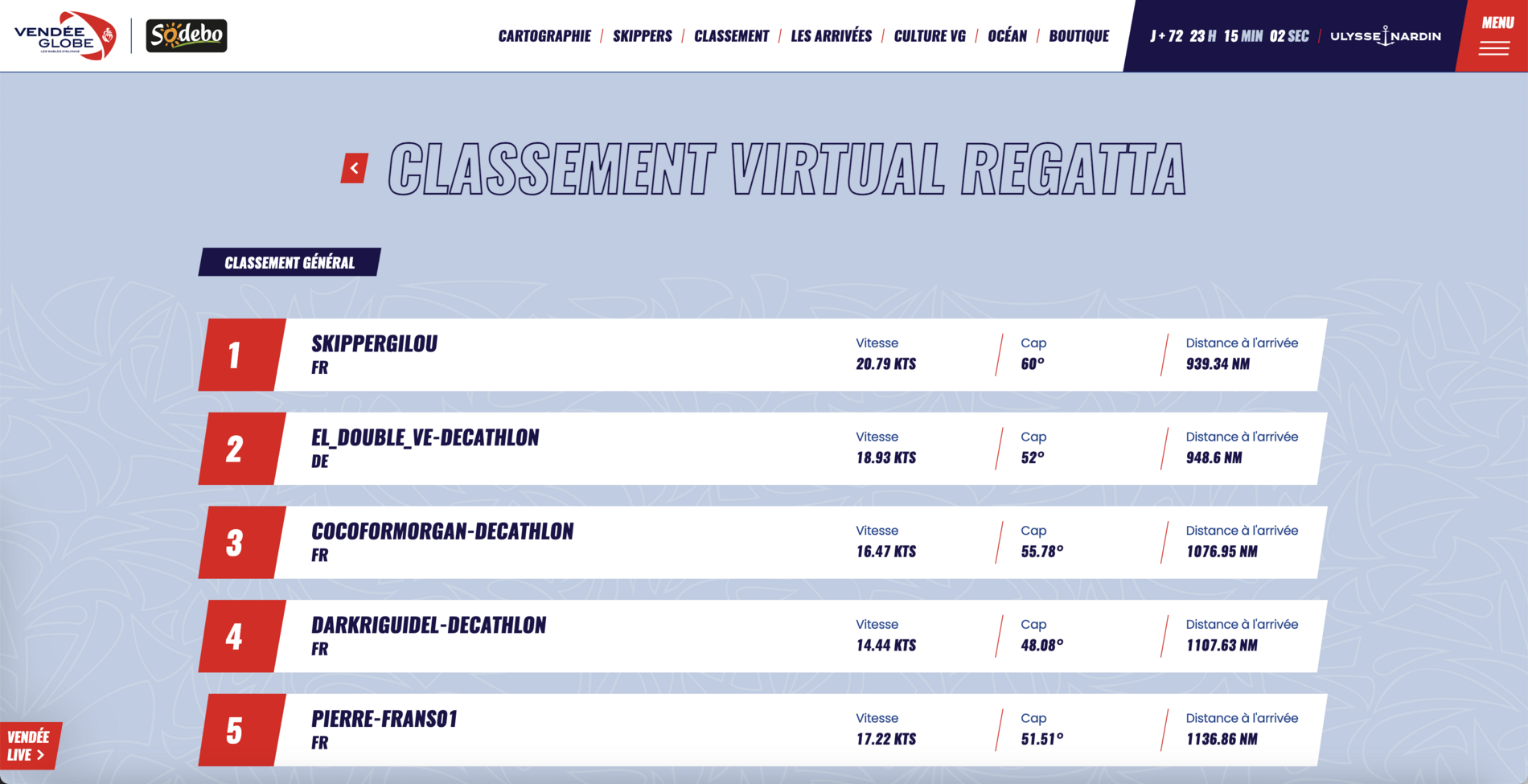1528x784 pixels.
Task: Click speed value 18.93 KTS
Action: 885,458
